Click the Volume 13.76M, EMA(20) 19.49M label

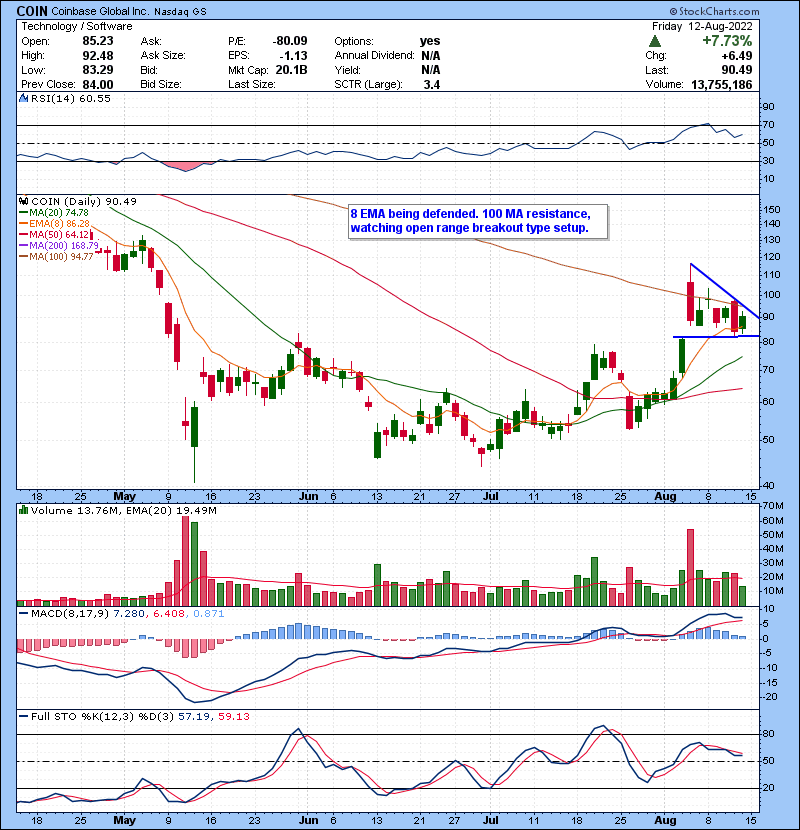pyautogui.click(x=123, y=511)
